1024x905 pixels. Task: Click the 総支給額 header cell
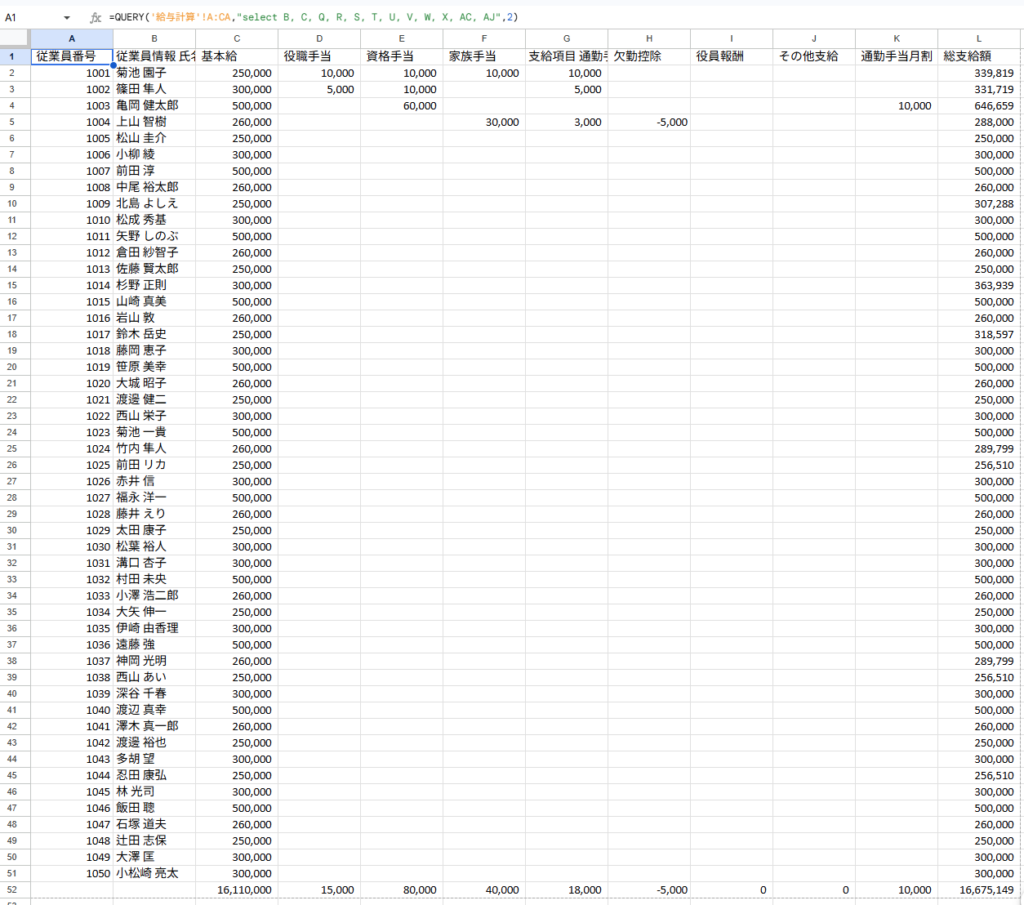[x=979, y=56]
